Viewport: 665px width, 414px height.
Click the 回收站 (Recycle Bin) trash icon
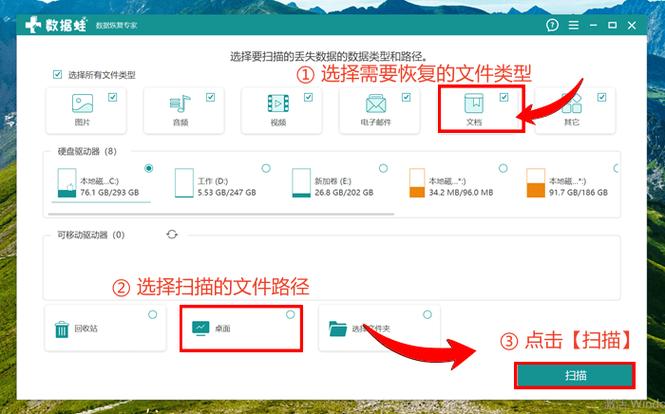[62, 329]
